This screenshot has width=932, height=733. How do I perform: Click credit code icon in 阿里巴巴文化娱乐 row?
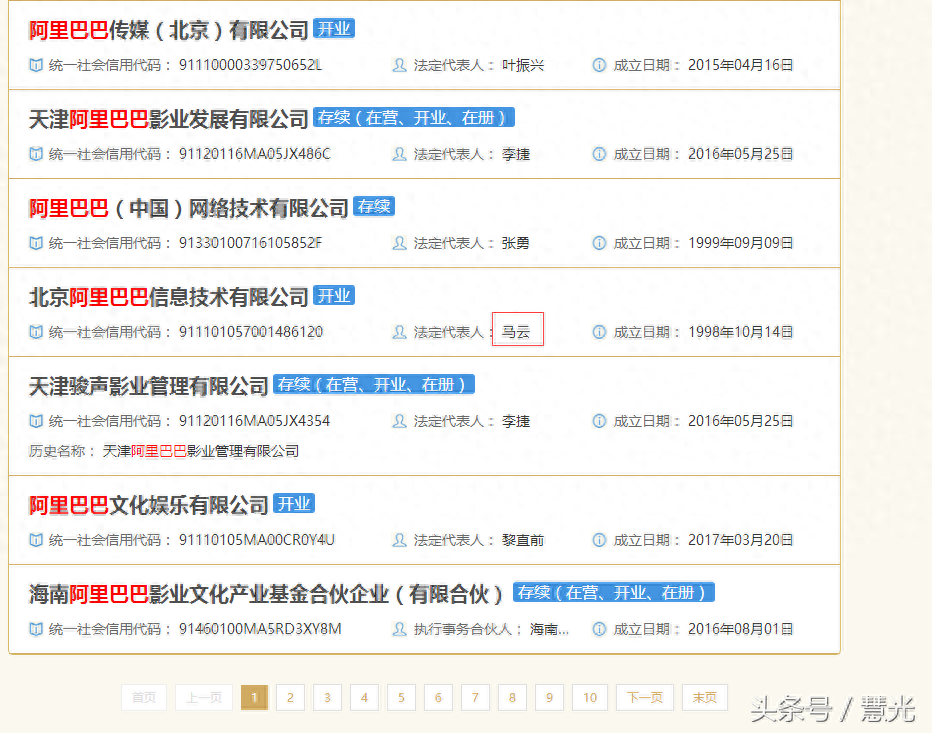tap(36, 540)
